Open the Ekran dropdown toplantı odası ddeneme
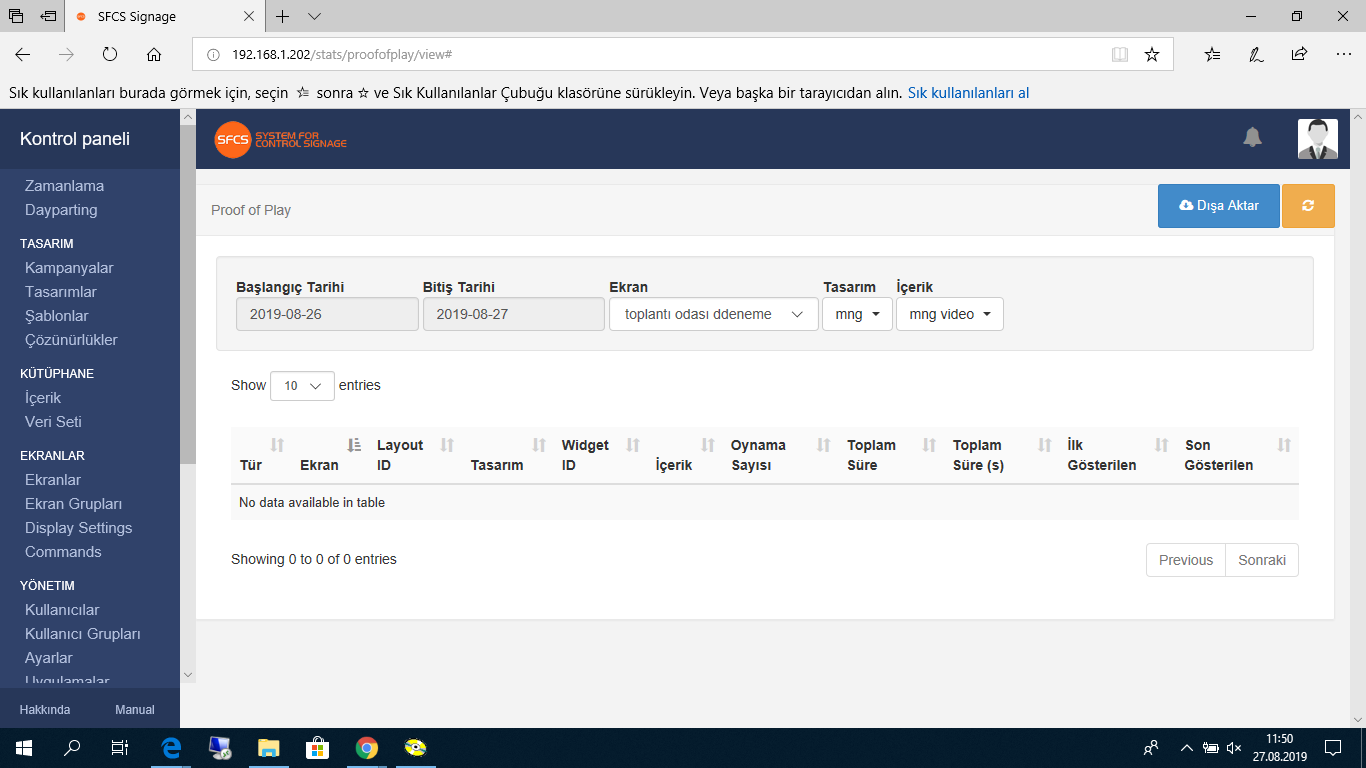1366x768 pixels. [x=713, y=314]
